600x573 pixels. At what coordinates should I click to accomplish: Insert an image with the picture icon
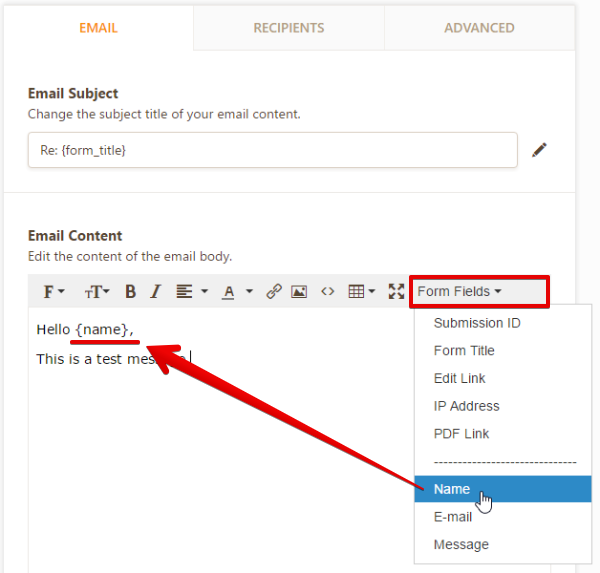[299, 292]
